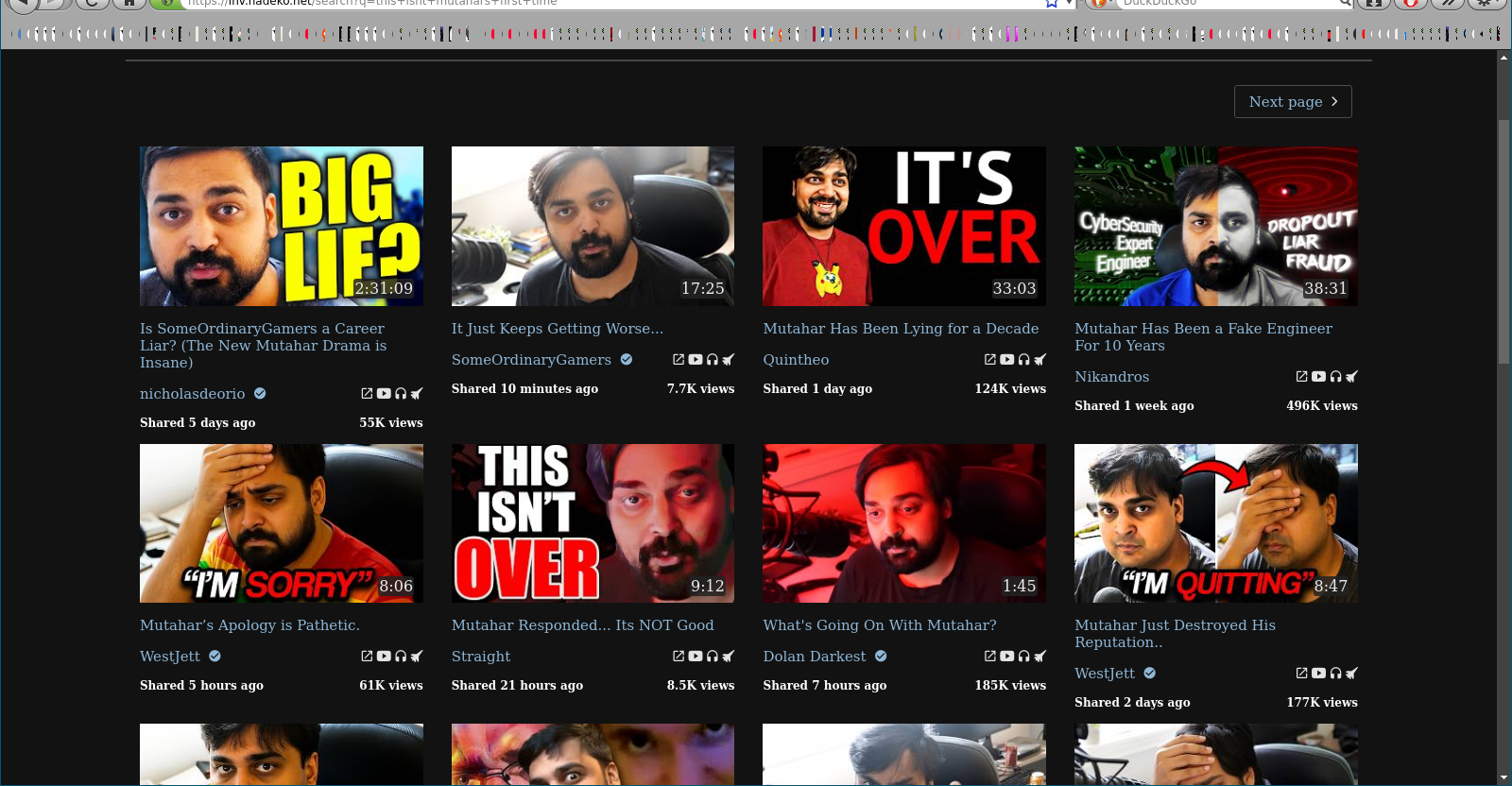This screenshot has height=786, width=1512.
Task: Visit the nicholasdeorio channel
Action: pos(193,394)
